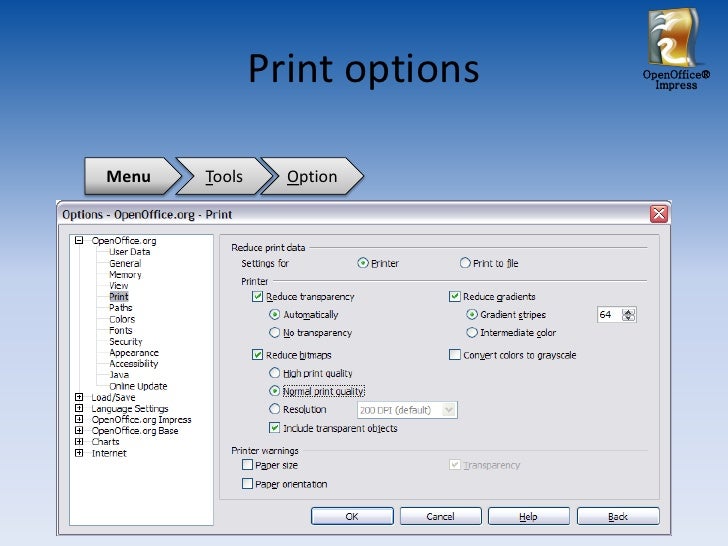Select Normal print quality option
The image size is (728, 546).
click(274, 391)
